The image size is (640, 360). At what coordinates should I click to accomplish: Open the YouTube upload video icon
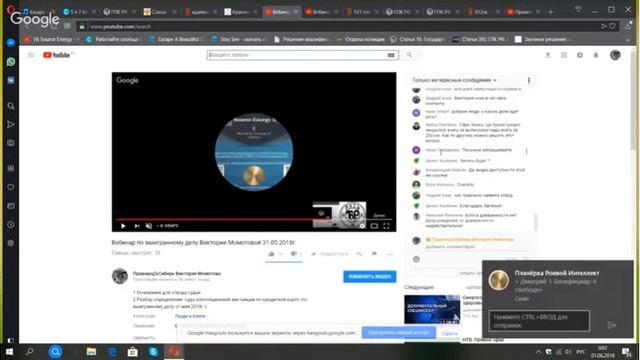[x=548, y=55]
